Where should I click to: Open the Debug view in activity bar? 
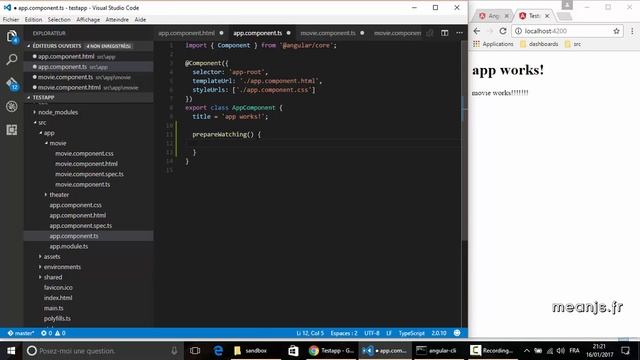12,107
